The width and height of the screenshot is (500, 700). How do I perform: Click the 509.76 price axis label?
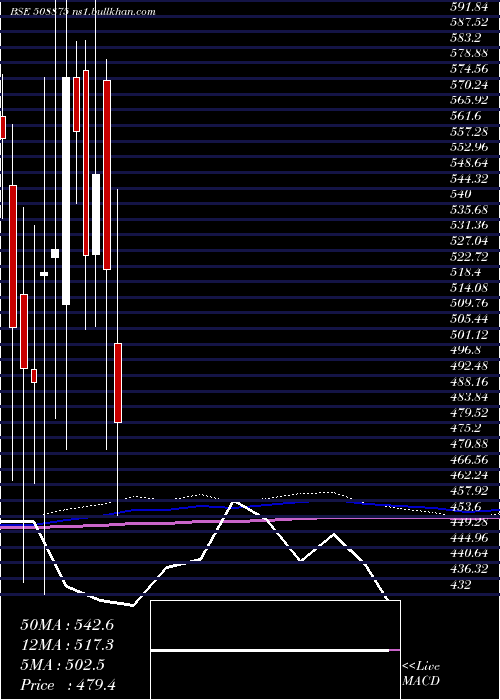(x=470, y=303)
